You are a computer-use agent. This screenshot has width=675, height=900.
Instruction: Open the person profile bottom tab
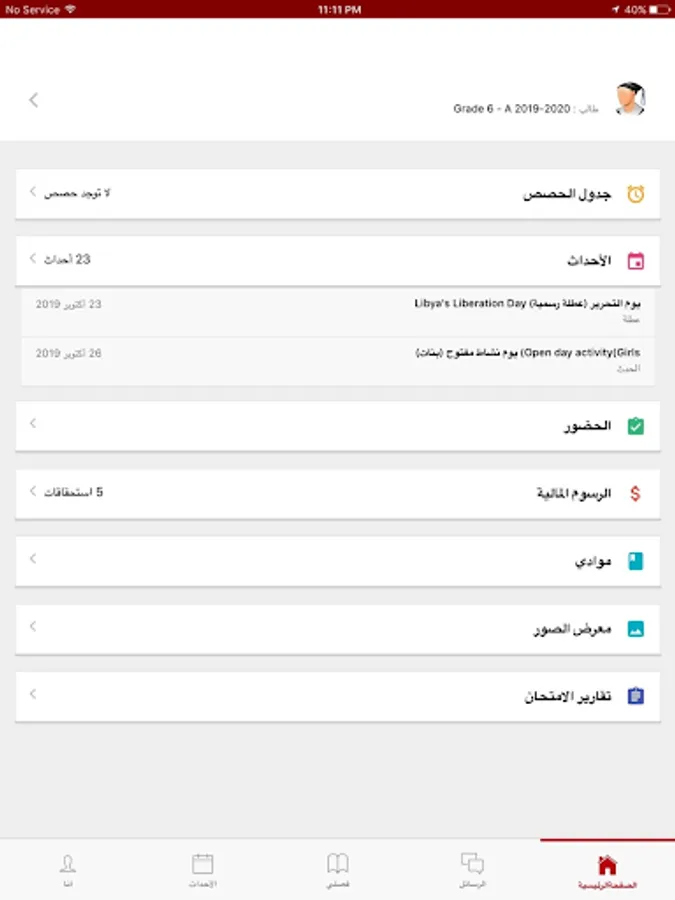coord(68,870)
